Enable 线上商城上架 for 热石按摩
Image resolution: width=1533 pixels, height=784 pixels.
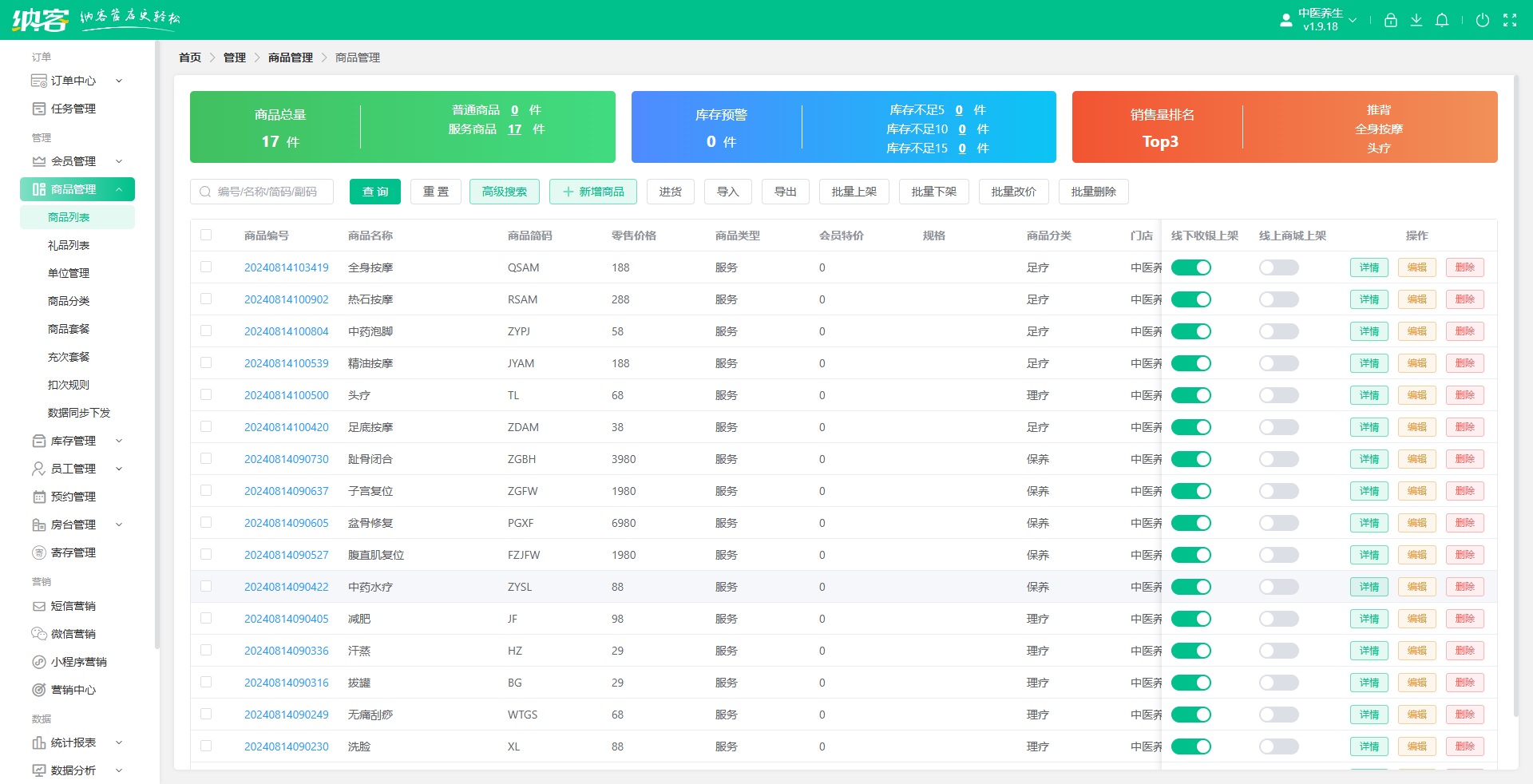click(x=1278, y=299)
